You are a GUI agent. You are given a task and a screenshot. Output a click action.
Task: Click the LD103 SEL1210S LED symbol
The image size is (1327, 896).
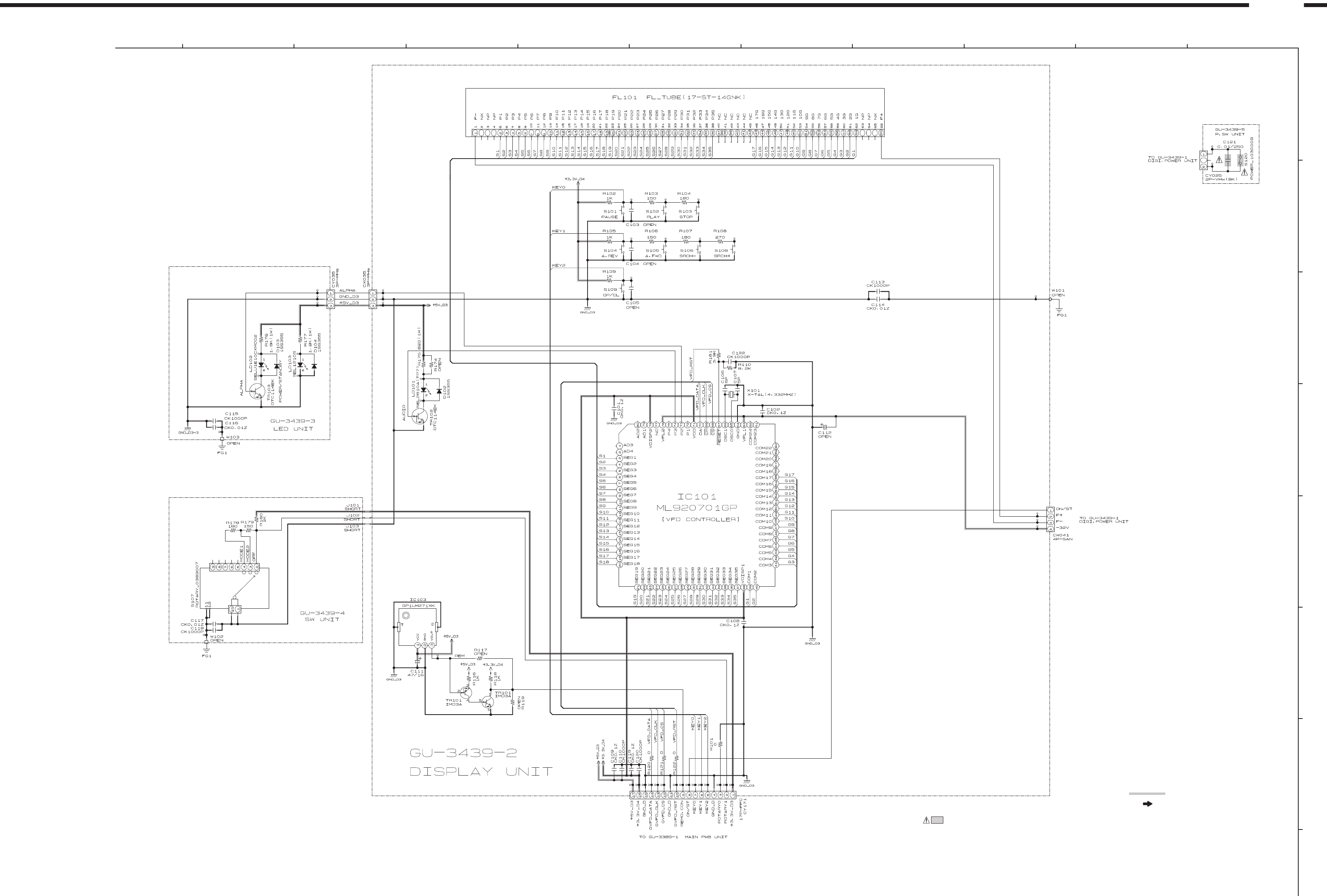click(301, 365)
